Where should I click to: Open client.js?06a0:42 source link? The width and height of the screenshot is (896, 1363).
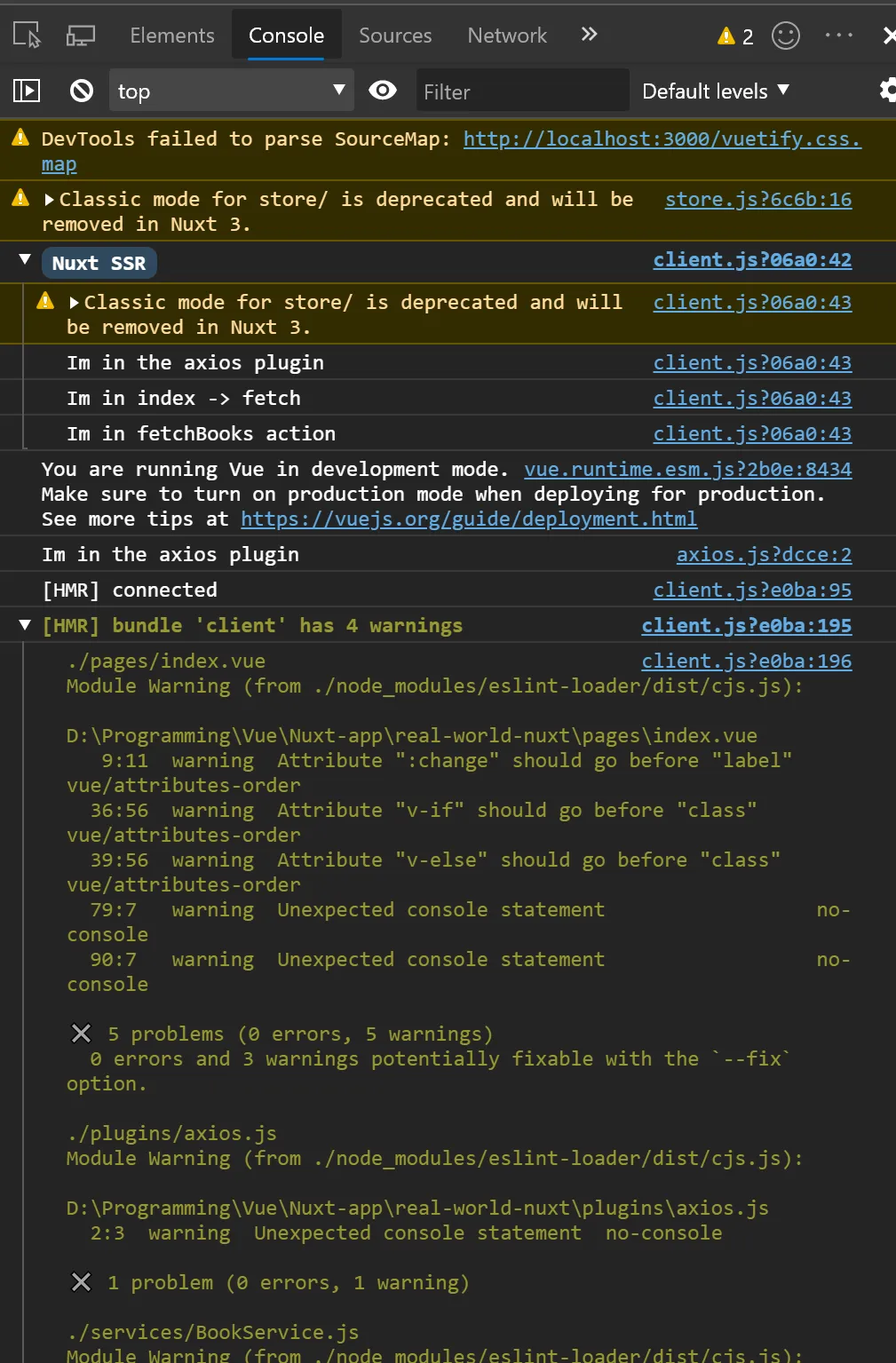752,260
